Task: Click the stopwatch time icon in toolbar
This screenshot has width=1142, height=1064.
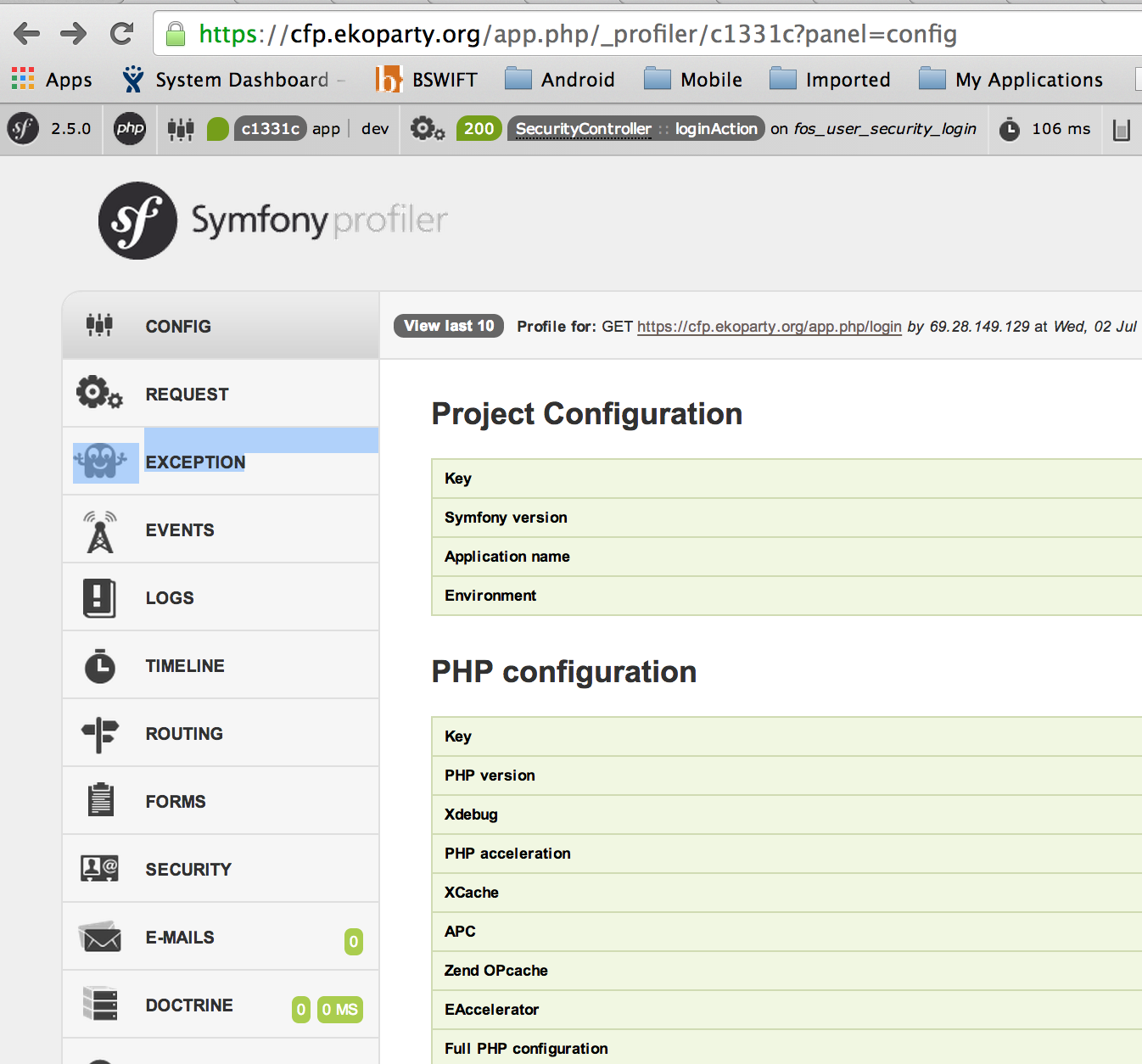Action: click(x=1010, y=130)
